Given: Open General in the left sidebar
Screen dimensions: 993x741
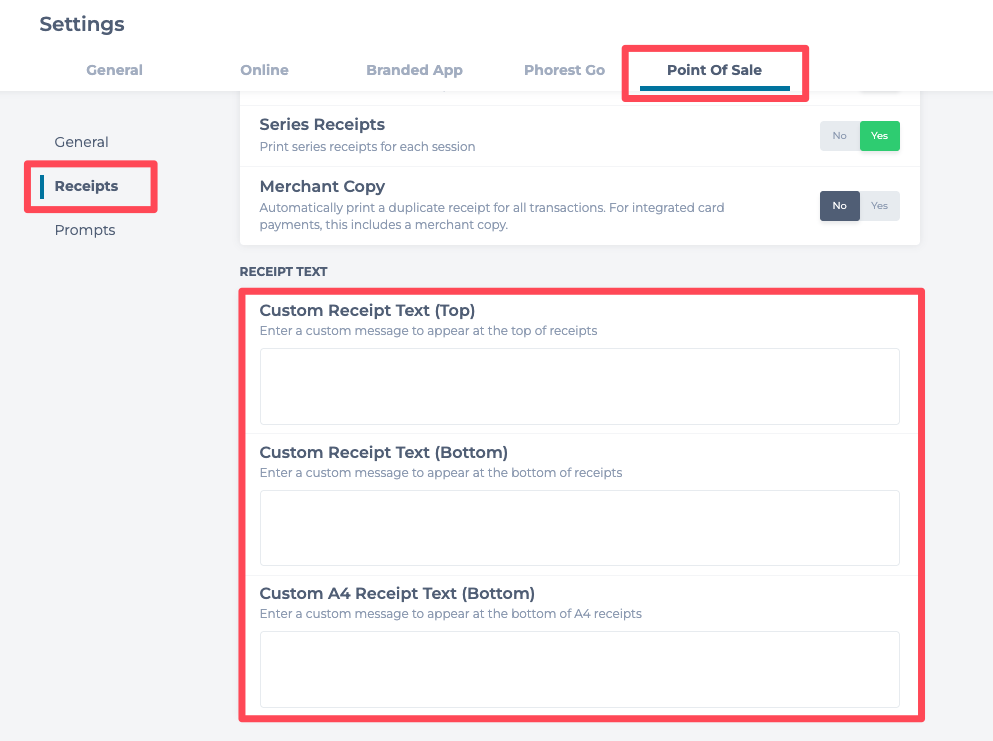Looking at the screenshot, I should pos(82,142).
